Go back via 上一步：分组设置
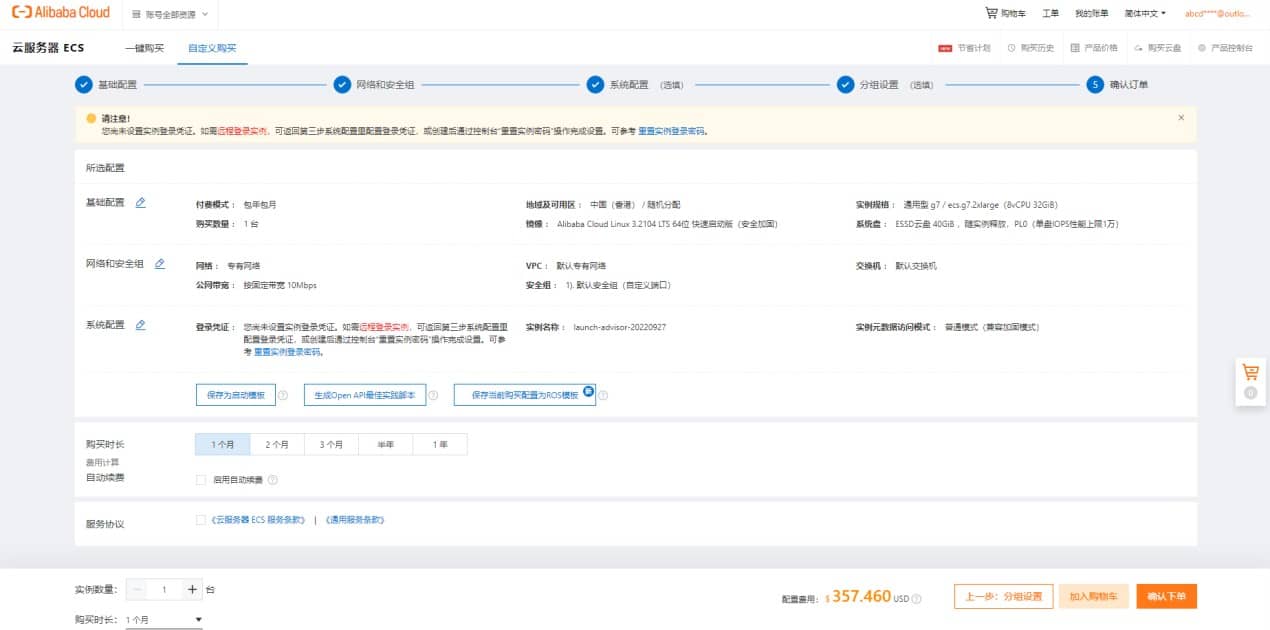1270x630 pixels. pyautogui.click(x=1004, y=596)
